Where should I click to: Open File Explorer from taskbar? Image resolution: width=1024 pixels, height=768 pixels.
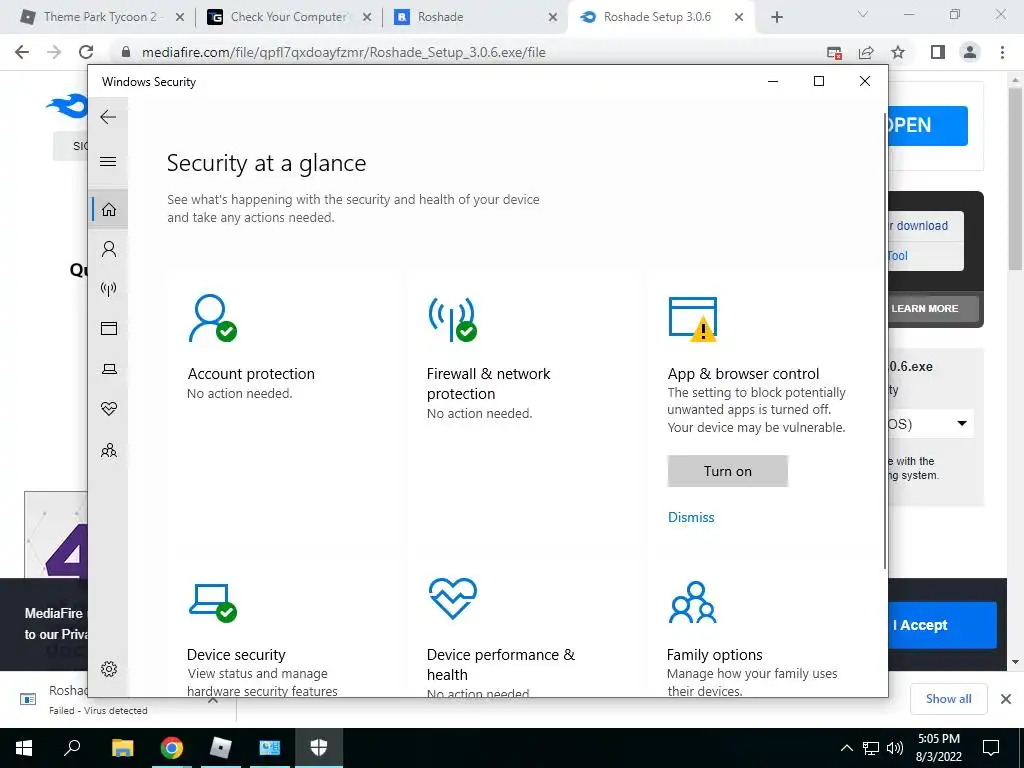[122, 748]
